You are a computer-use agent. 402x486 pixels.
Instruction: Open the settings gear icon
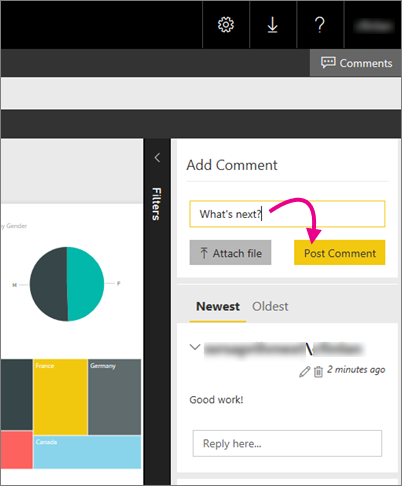point(226,25)
